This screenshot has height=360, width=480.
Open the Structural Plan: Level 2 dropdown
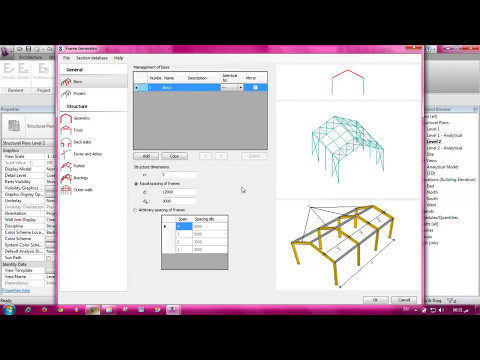pyautogui.click(x=28, y=143)
